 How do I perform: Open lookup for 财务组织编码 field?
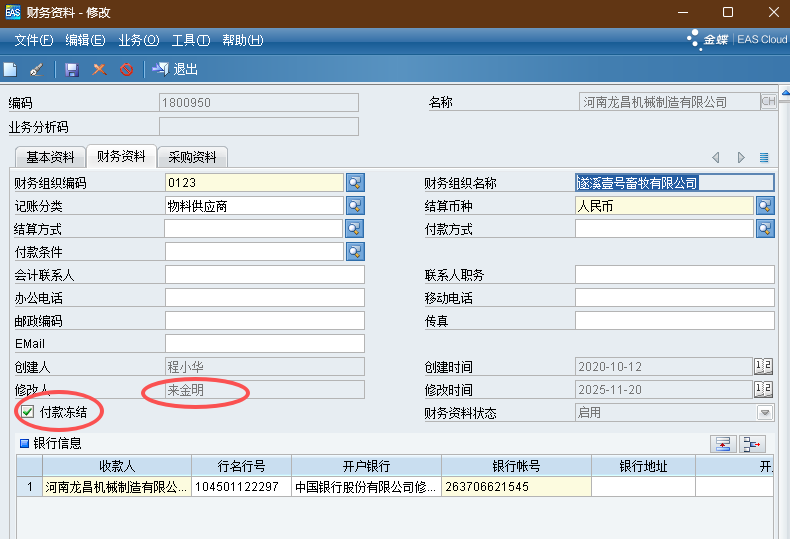[355, 182]
